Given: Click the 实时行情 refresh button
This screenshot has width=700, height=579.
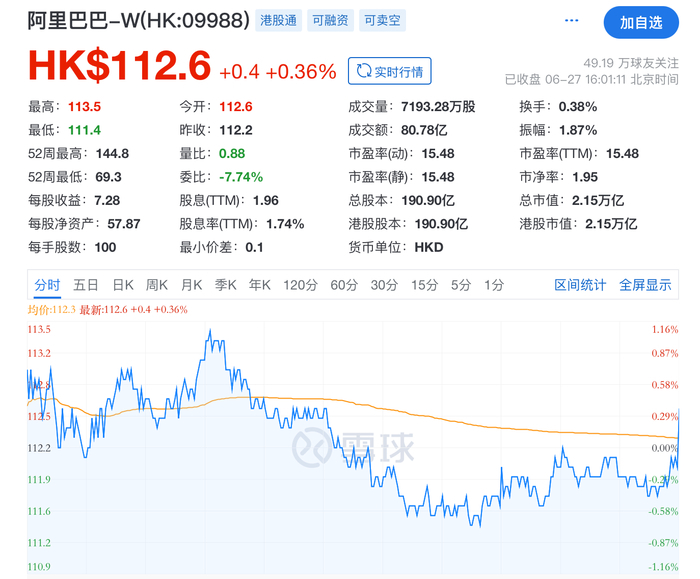Looking at the screenshot, I should pyautogui.click(x=390, y=71).
